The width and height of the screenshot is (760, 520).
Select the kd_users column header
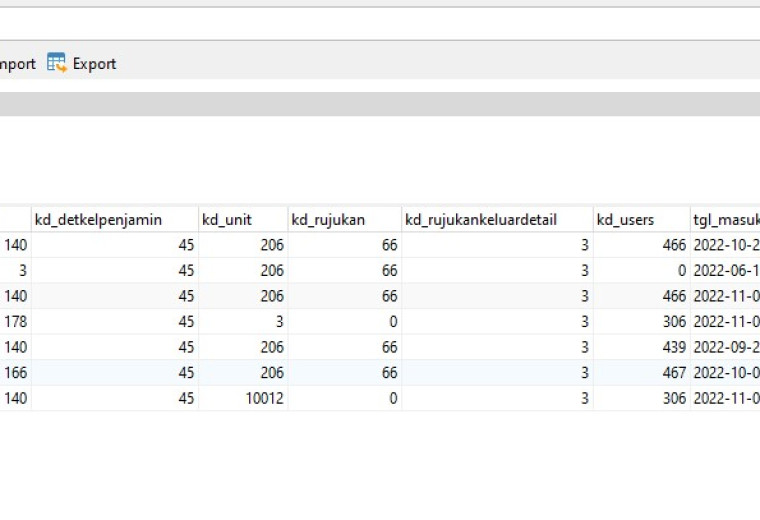tap(642, 220)
